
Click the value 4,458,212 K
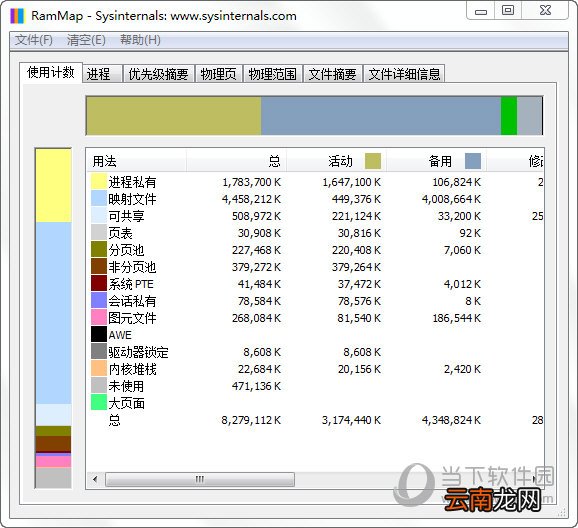click(251, 199)
